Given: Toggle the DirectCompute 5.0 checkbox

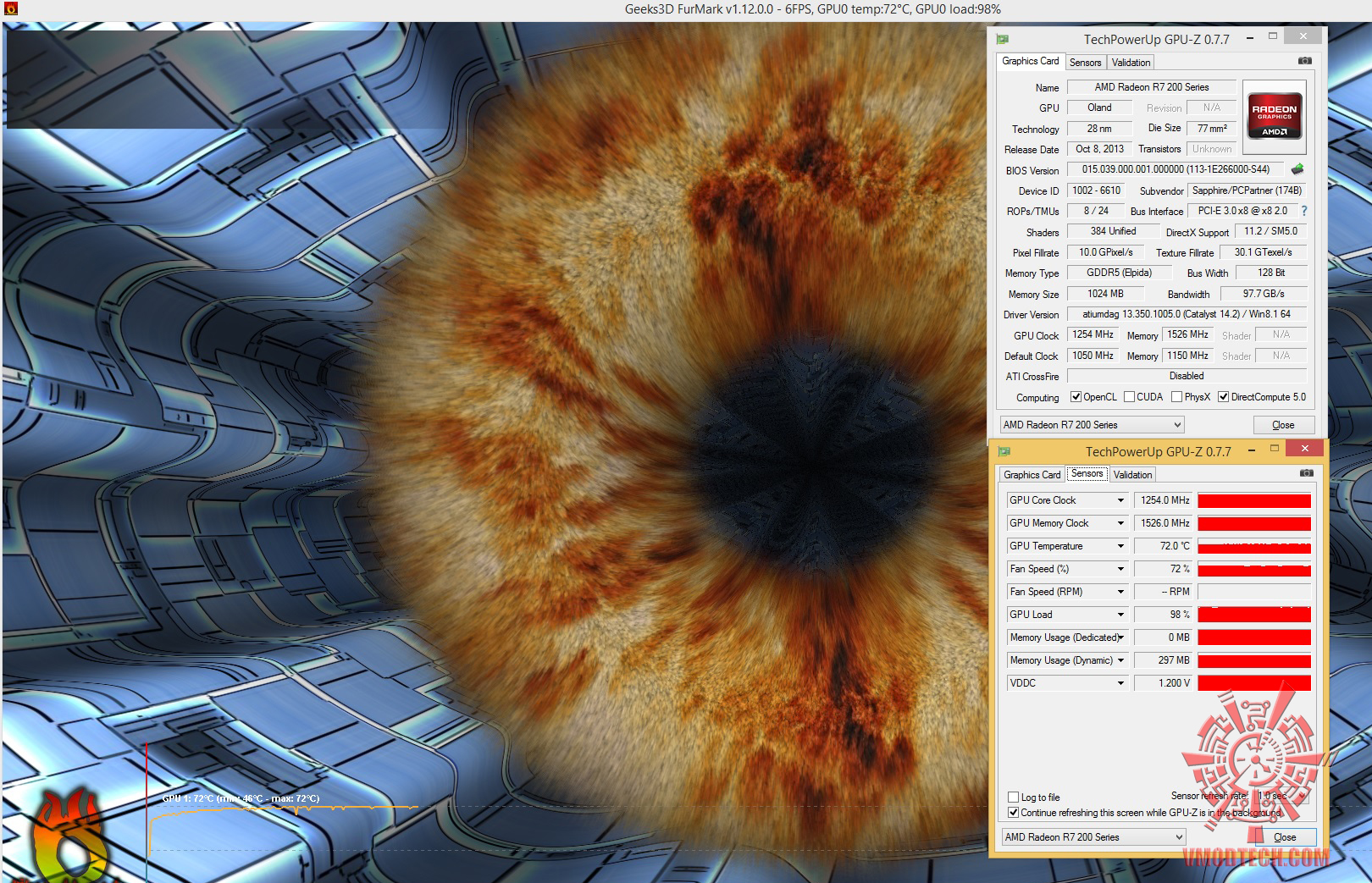Looking at the screenshot, I should 1223,397.
